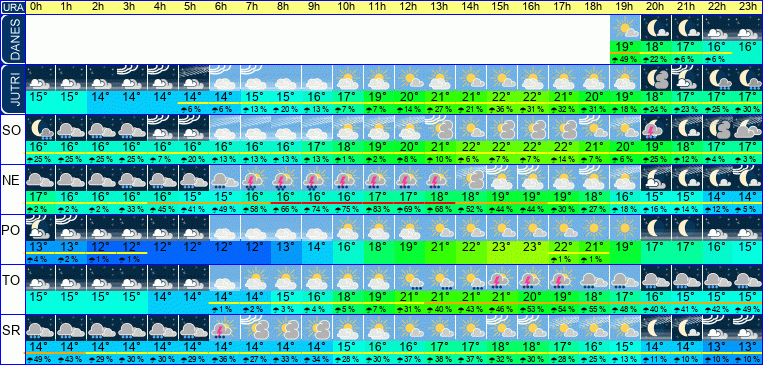Click the DANES 19h sunny weather icon

pyautogui.click(x=624, y=28)
